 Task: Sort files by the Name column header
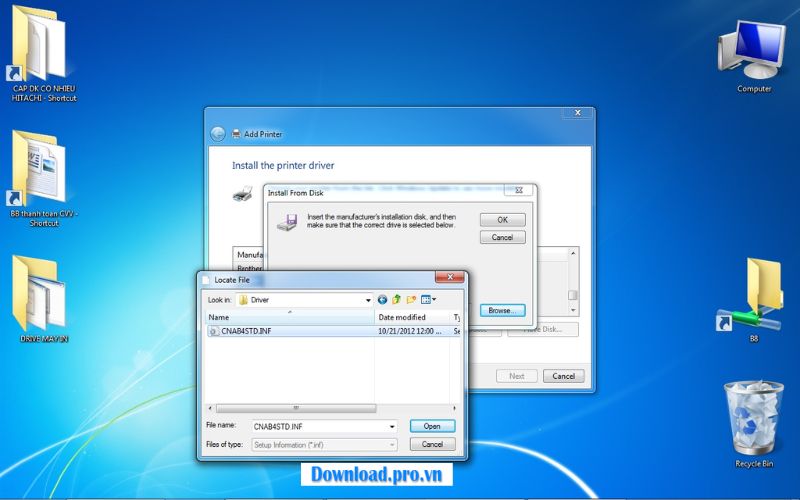coord(290,317)
